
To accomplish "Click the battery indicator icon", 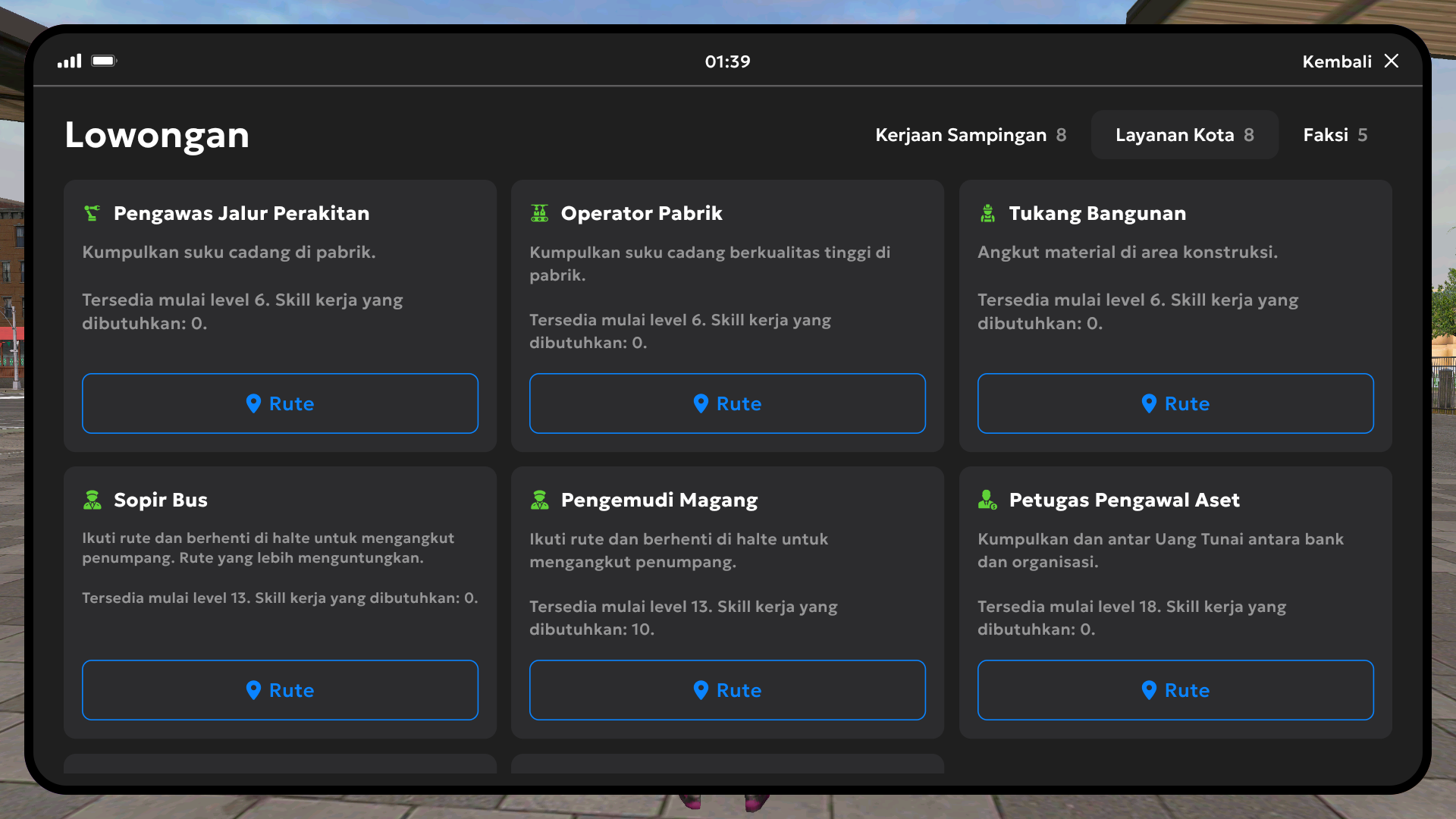I will (x=104, y=61).
